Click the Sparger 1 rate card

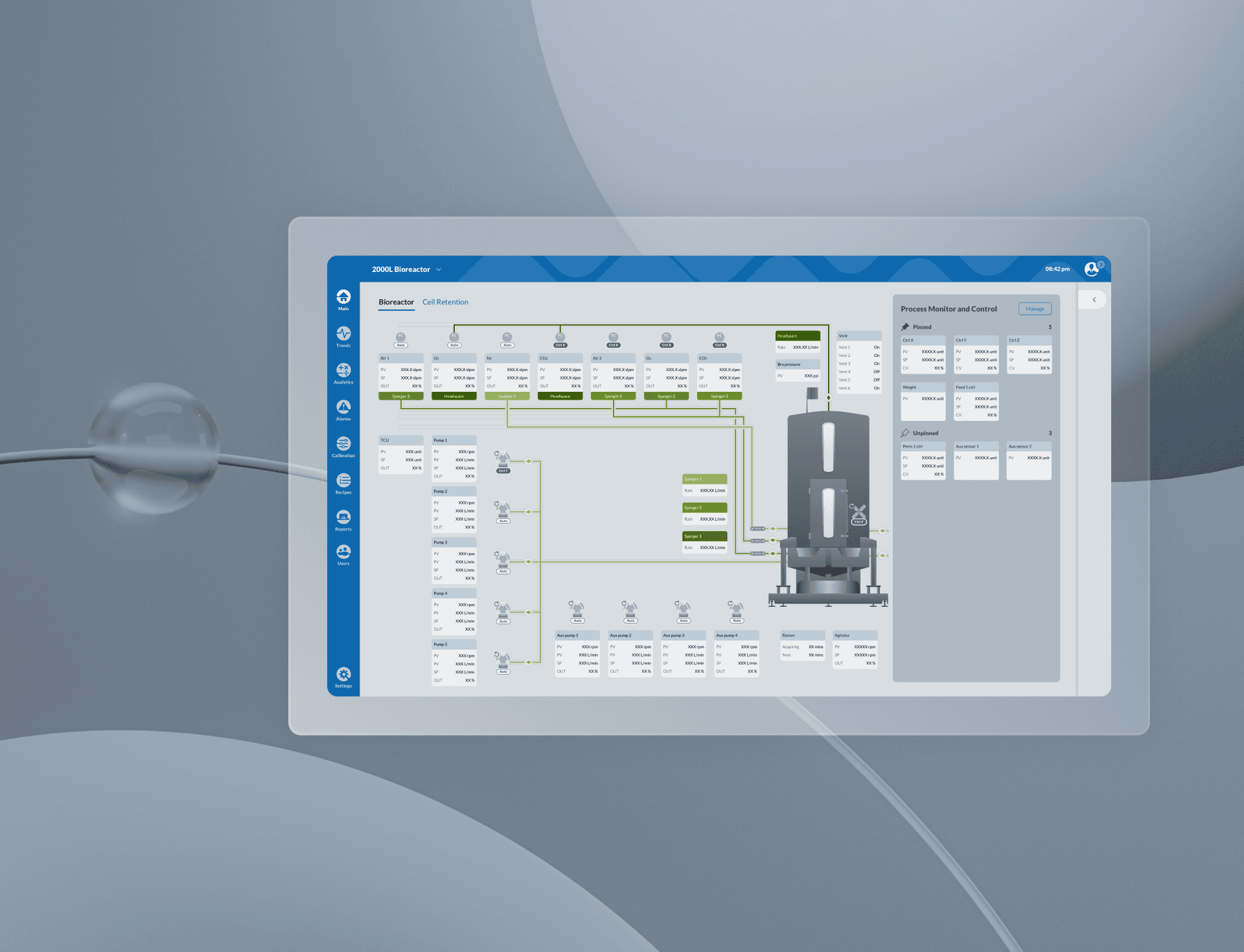pyautogui.click(x=704, y=485)
